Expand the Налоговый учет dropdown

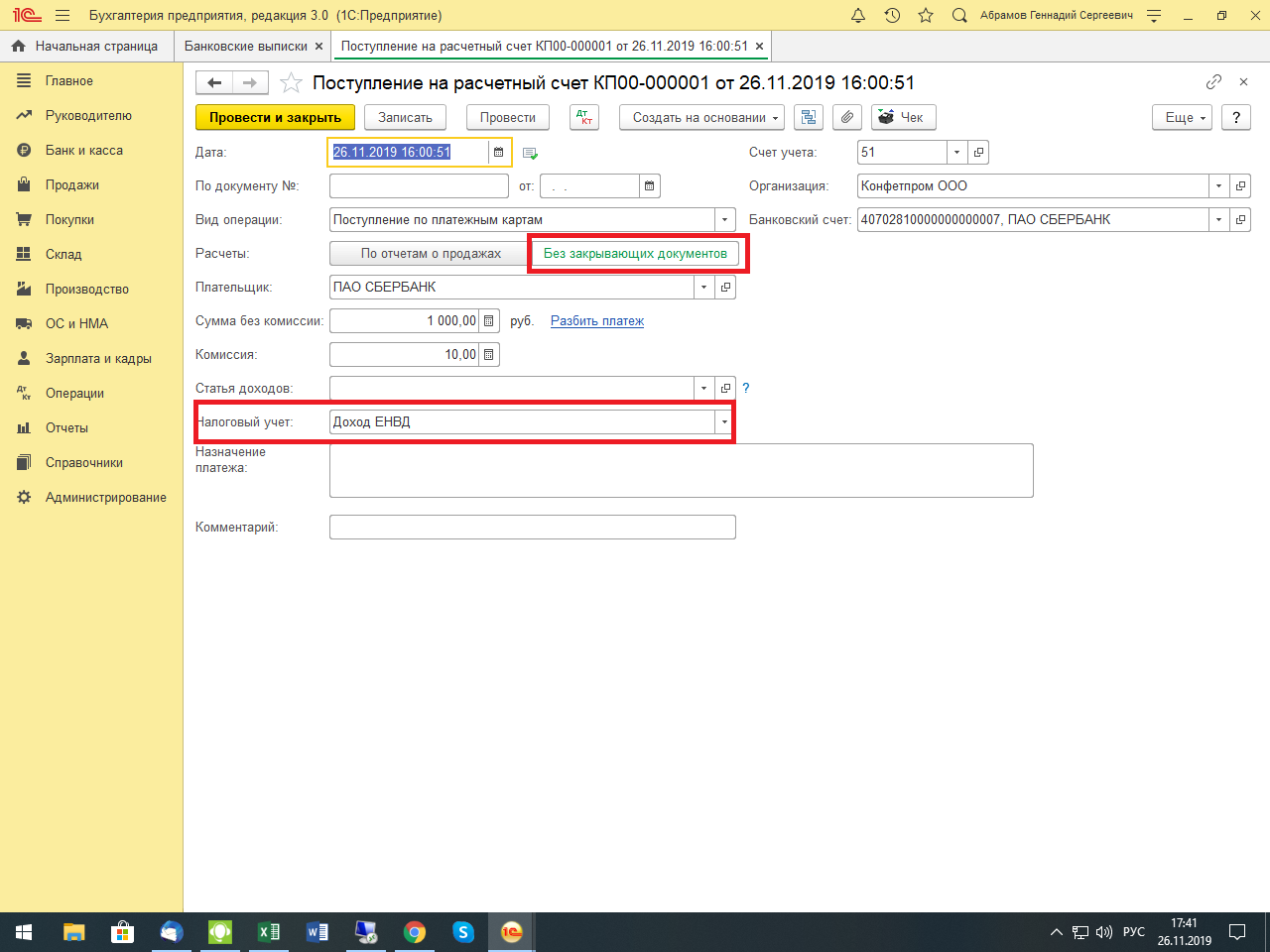(724, 422)
